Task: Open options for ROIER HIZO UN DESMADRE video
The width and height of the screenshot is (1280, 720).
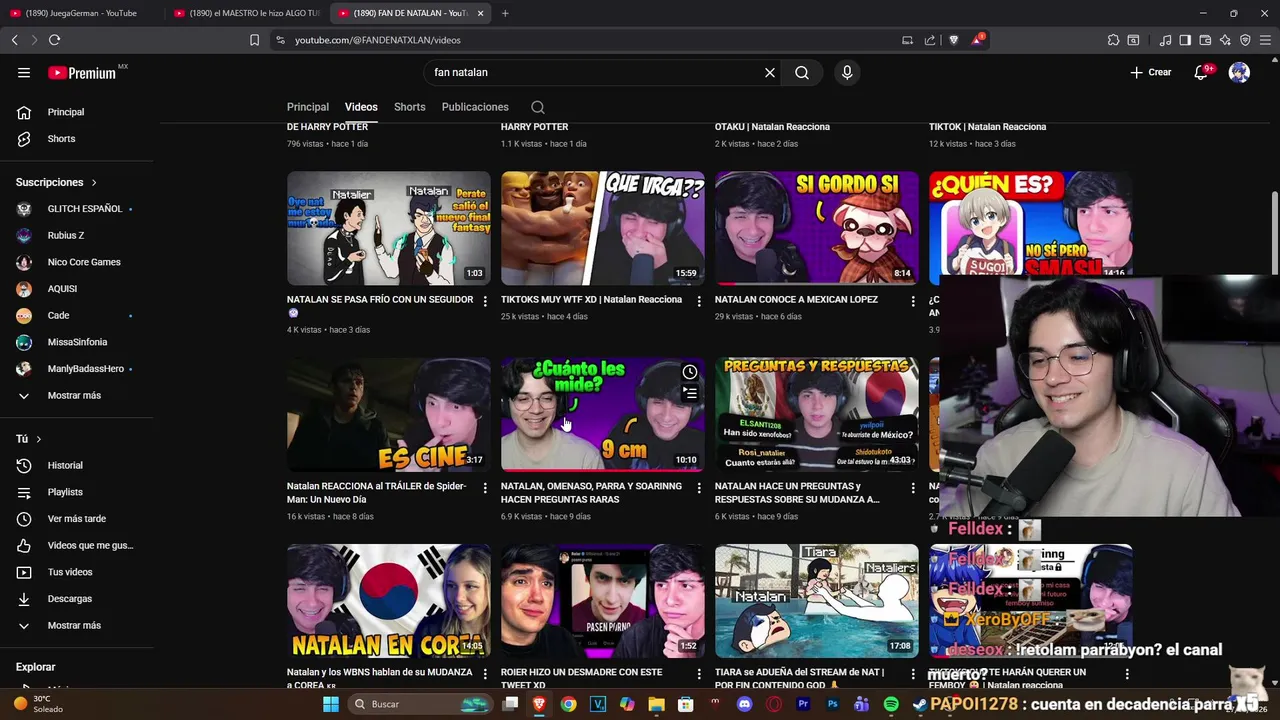Action: [699, 674]
